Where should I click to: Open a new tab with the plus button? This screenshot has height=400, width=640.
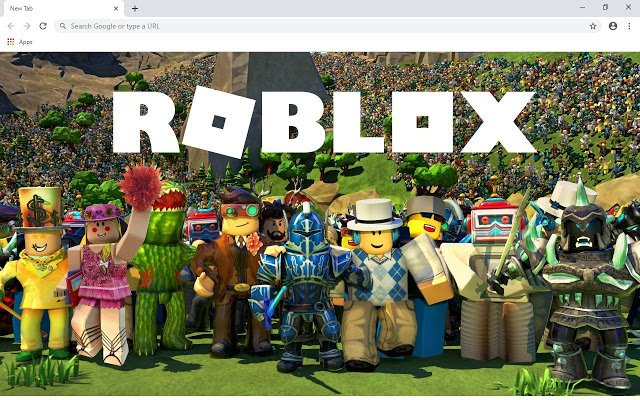[135, 8]
